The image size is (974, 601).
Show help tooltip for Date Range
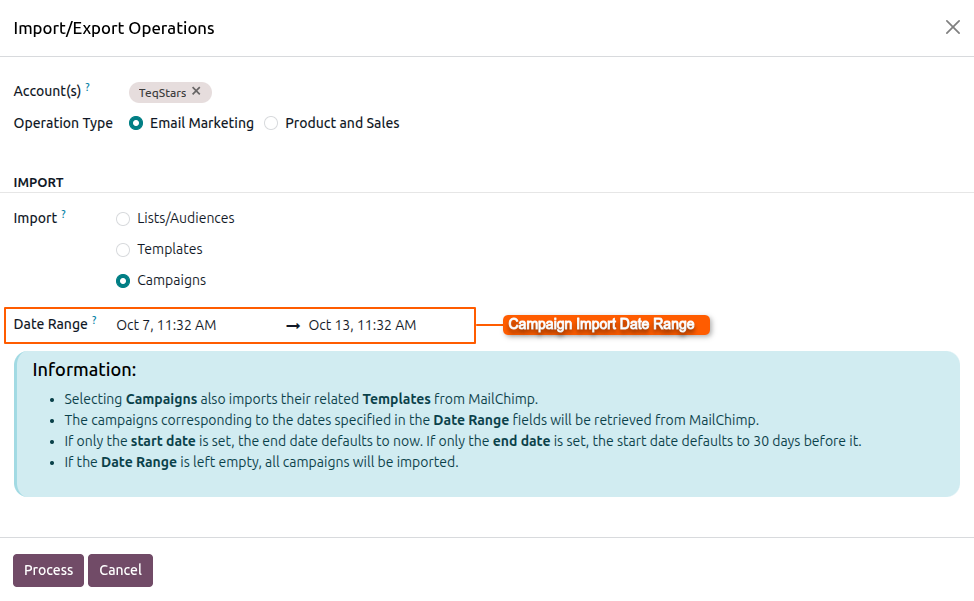tap(94, 320)
